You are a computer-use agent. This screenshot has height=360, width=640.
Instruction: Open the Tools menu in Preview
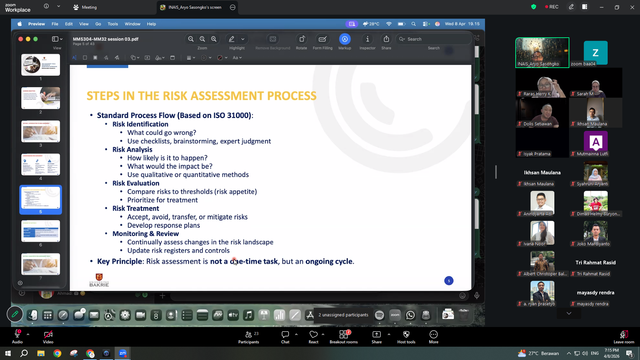(113, 24)
